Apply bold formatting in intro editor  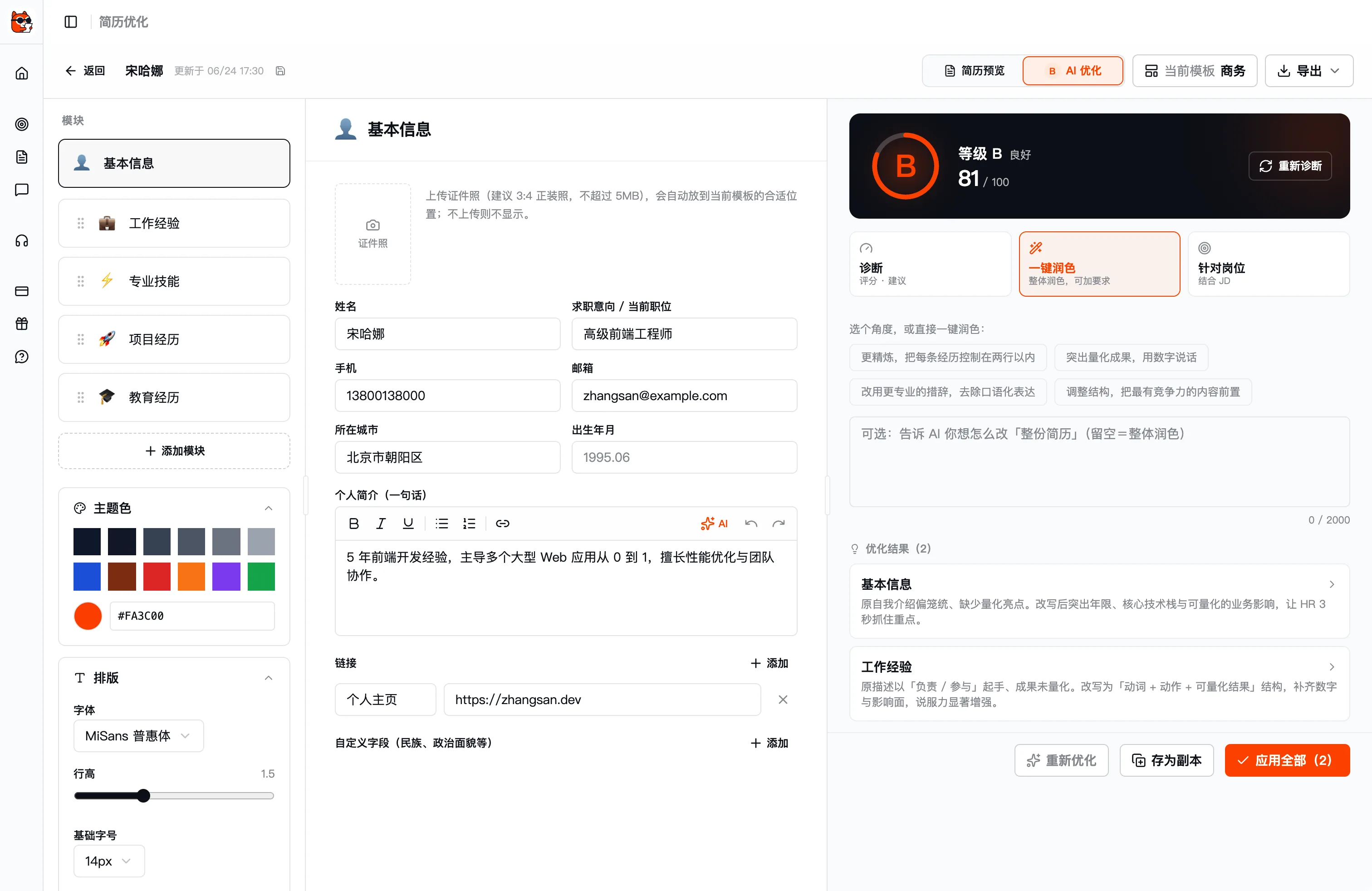pyautogui.click(x=354, y=524)
